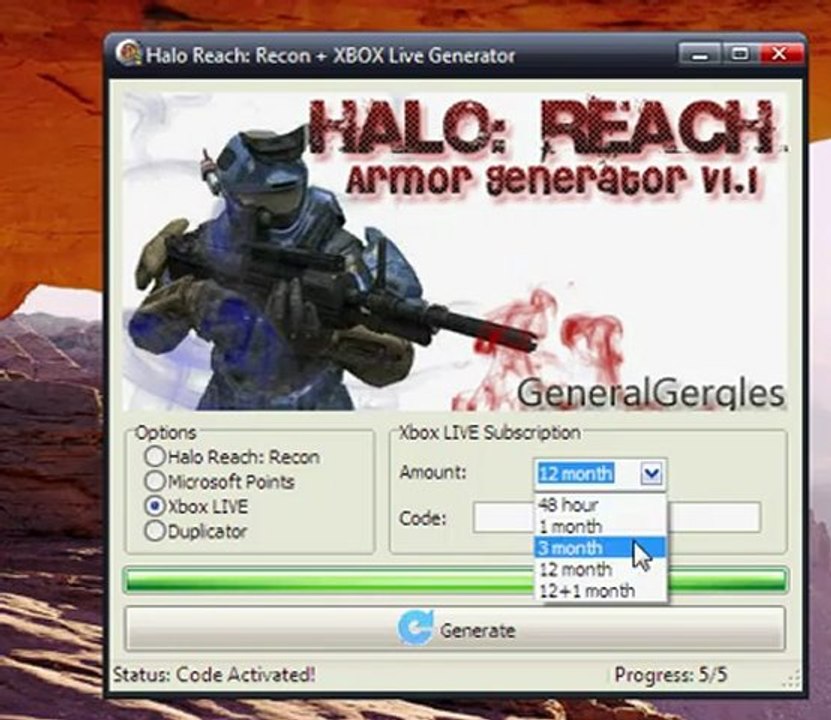
Task: Click the 'Progress: 5/5' status text
Action: point(670,675)
